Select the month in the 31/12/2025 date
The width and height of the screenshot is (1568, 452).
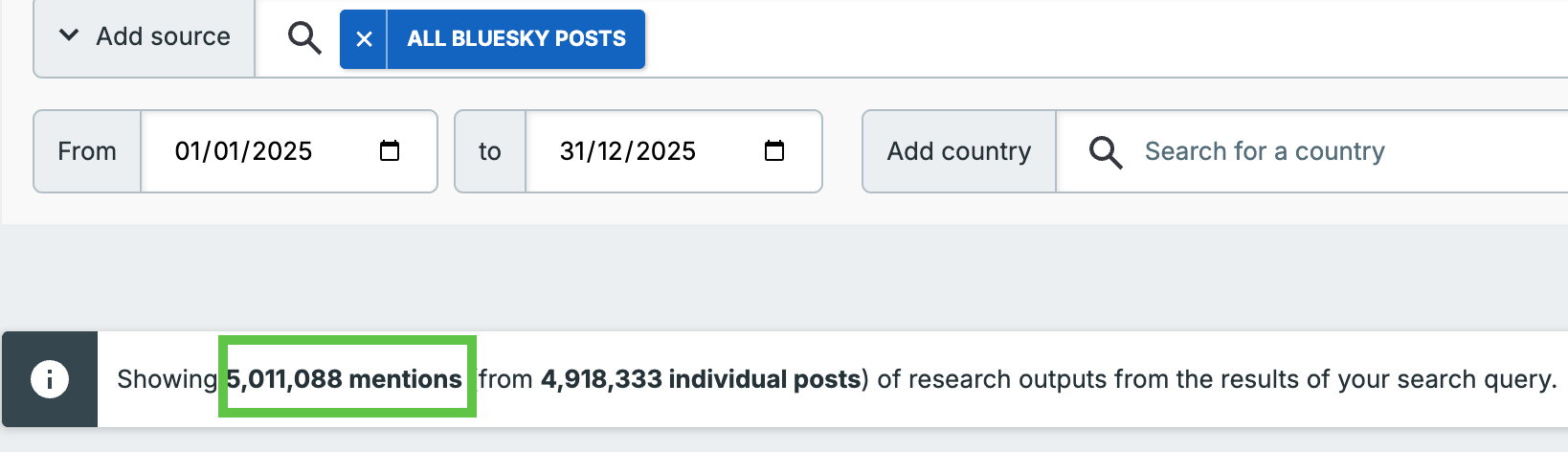[611, 151]
